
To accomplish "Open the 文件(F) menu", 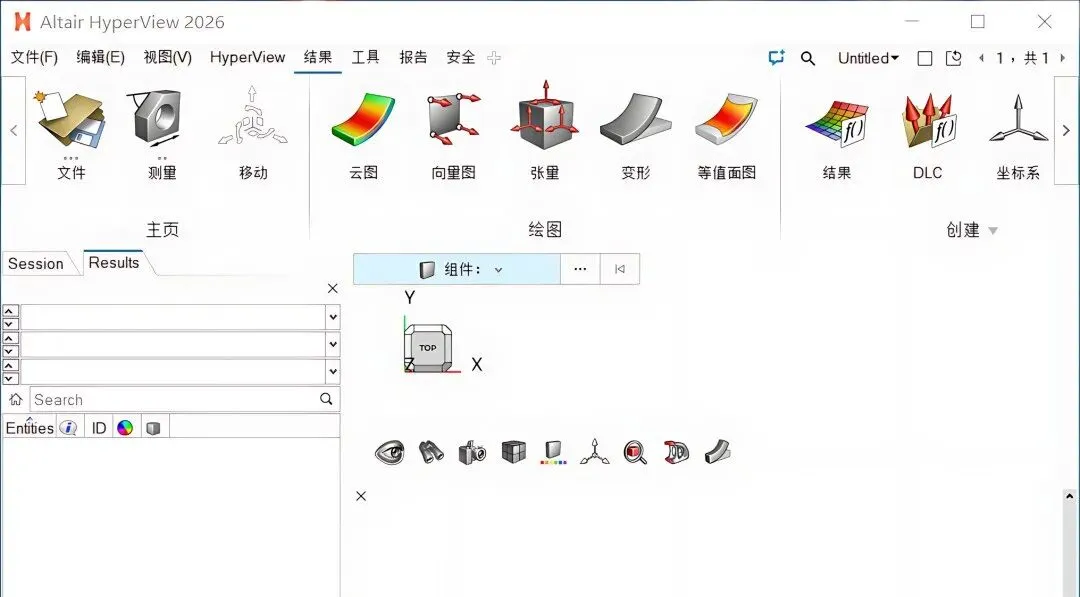I will [x=34, y=58].
